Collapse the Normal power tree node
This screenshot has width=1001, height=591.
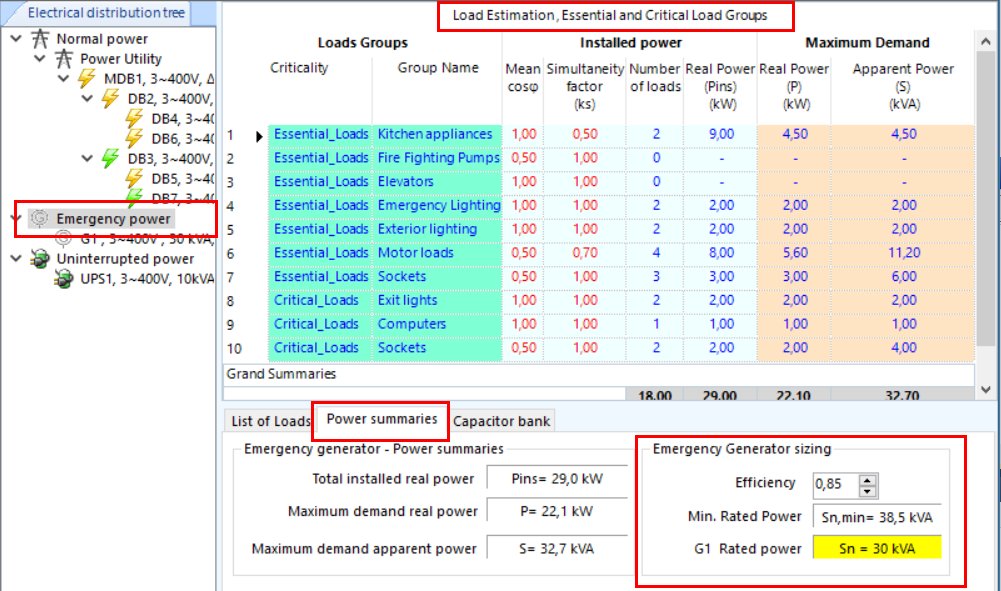click(x=15, y=39)
